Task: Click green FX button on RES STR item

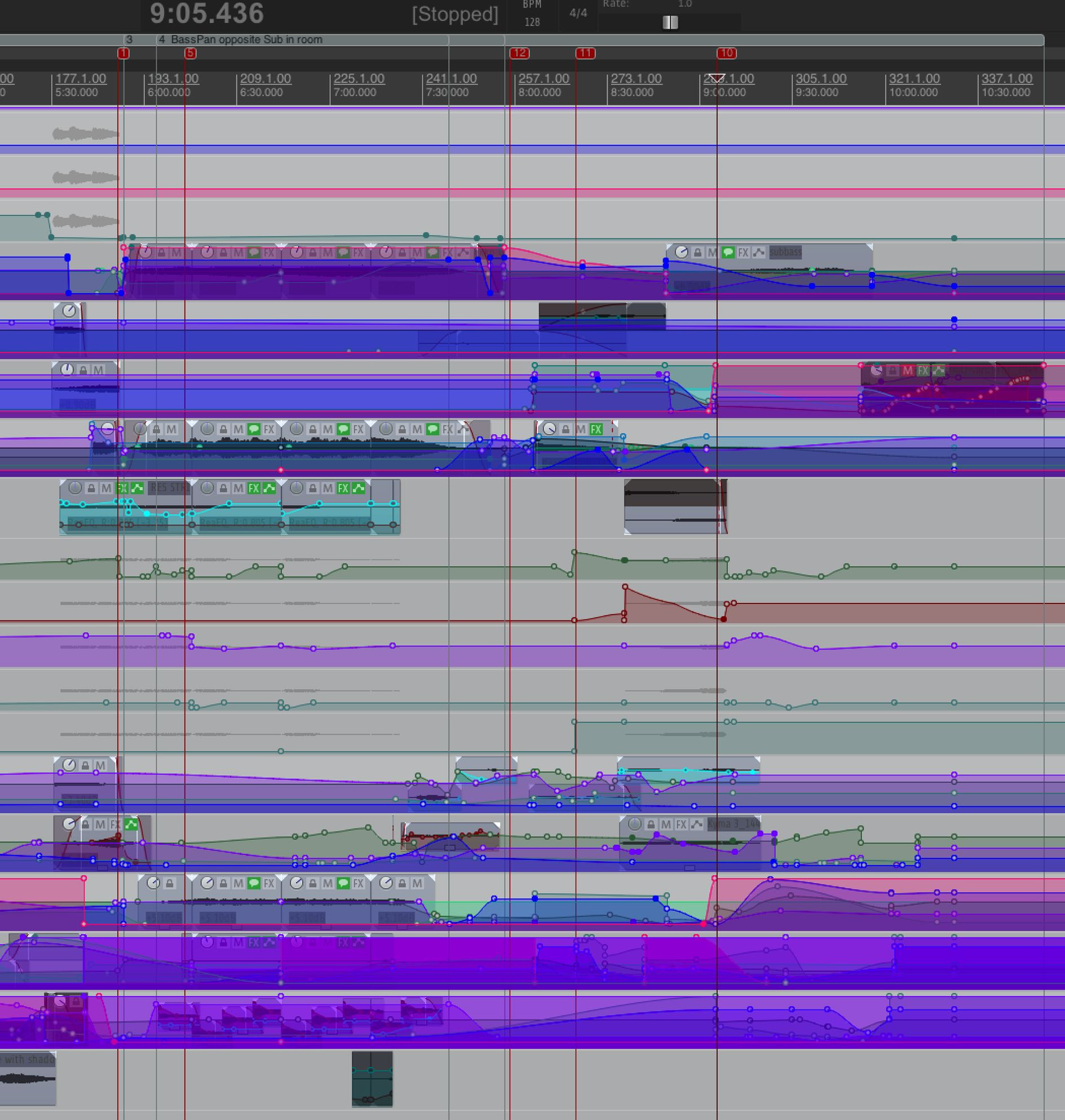Action: coord(121,488)
